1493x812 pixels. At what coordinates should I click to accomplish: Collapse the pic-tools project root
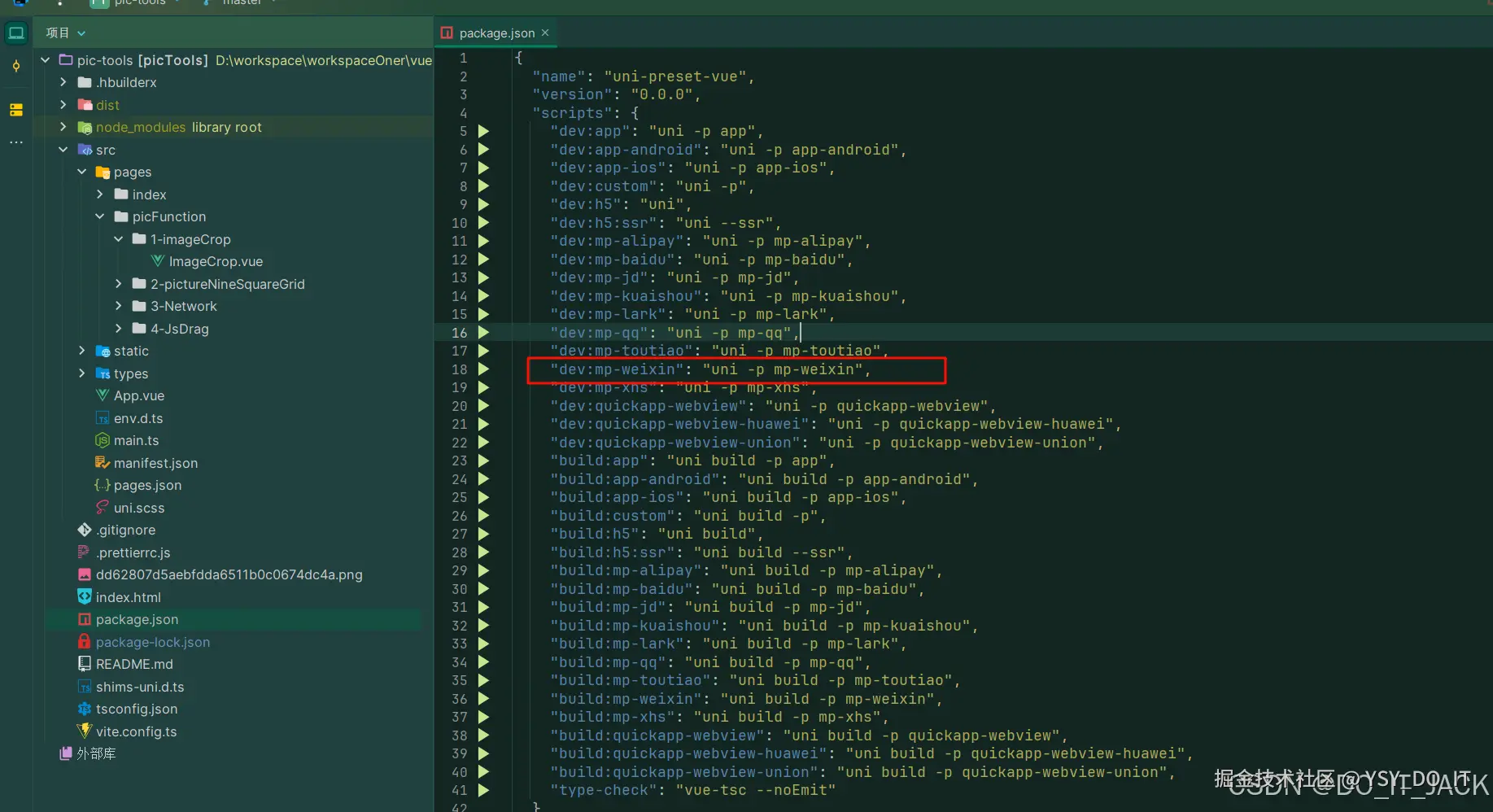pyautogui.click(x=46, y=60)
